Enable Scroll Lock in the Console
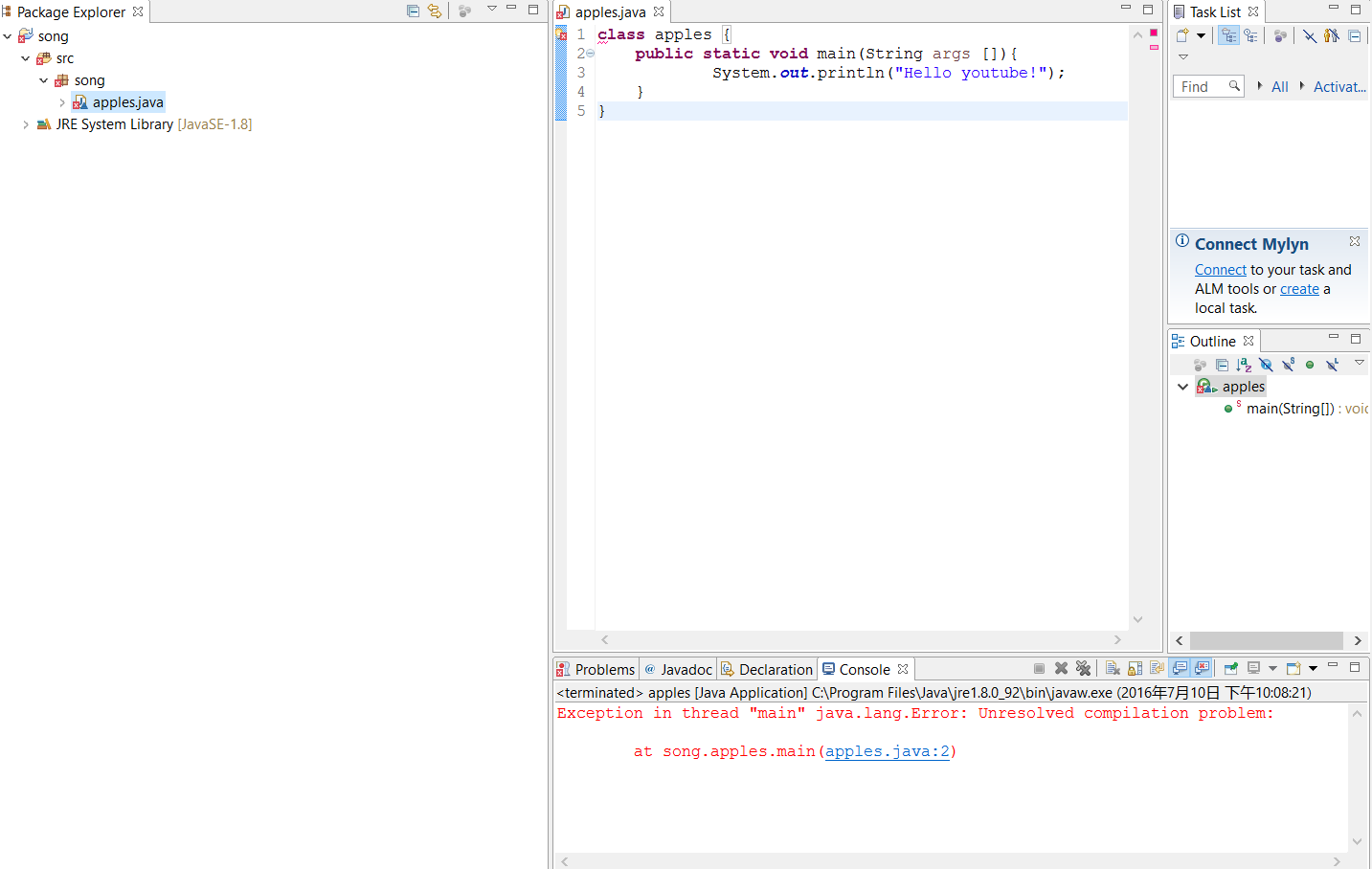The width and height of the screenshot is (1372, 869). pos(1134,668)
